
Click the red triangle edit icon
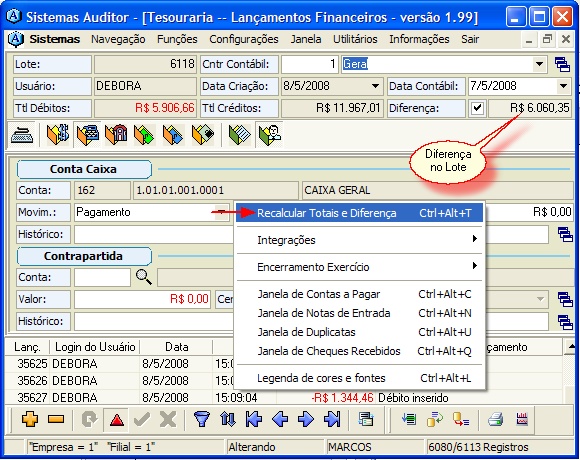point(117,420)
